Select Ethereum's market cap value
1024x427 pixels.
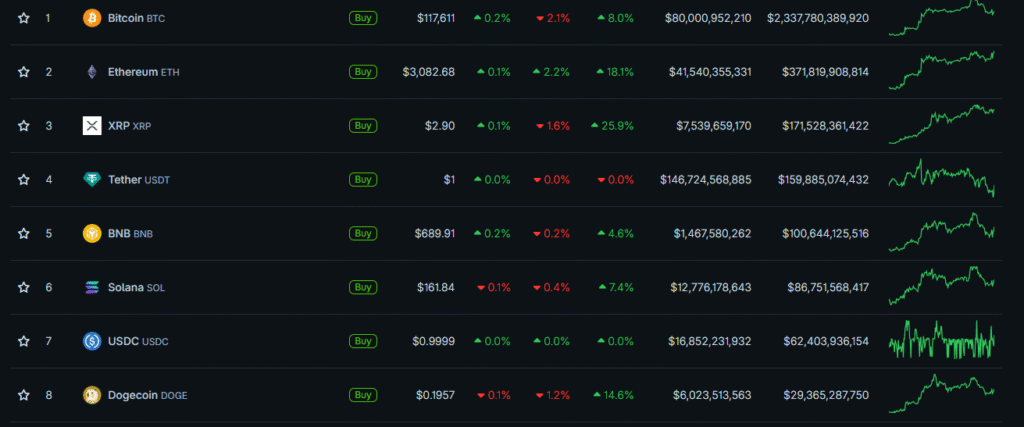coord(817,72)
